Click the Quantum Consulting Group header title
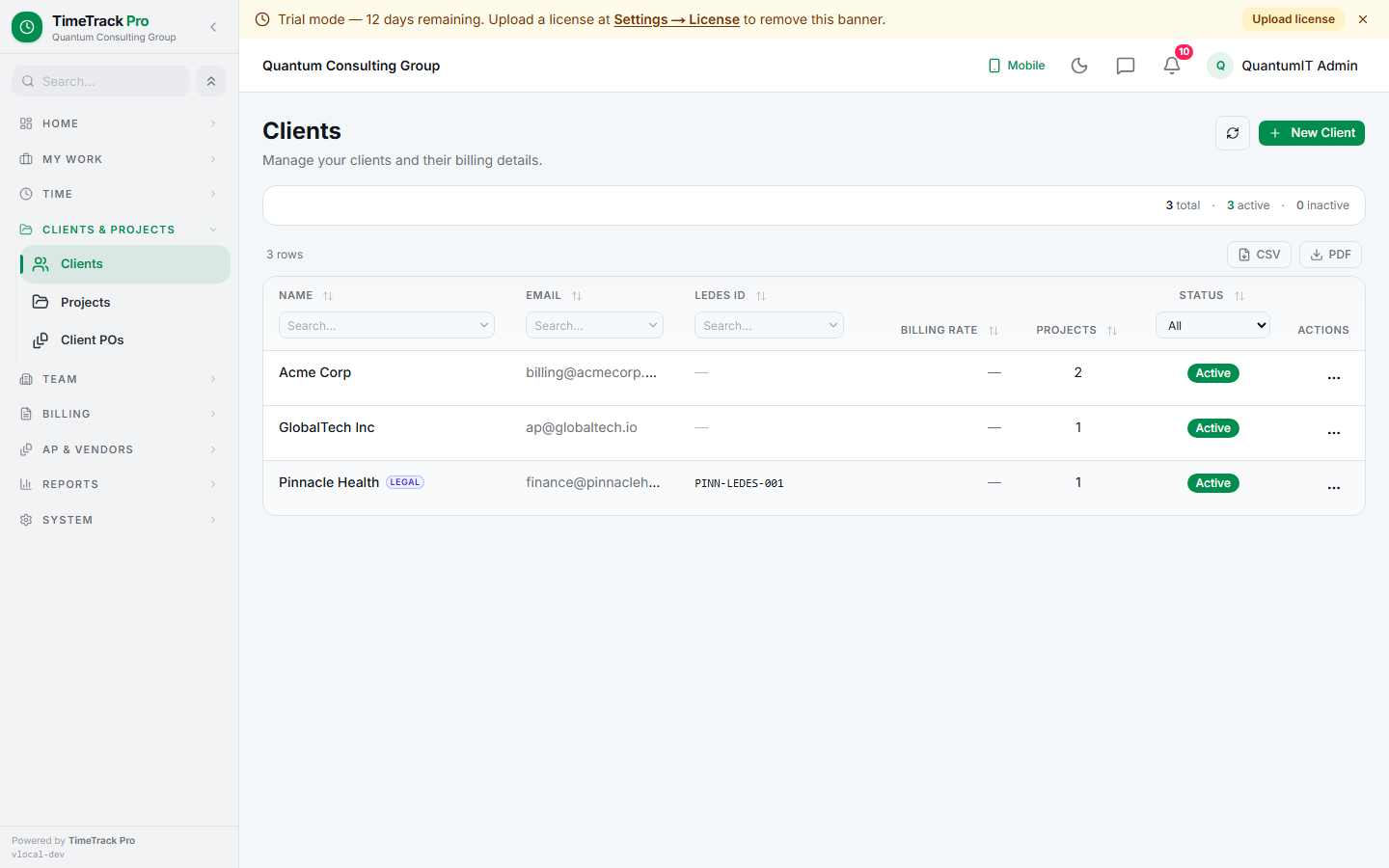The image size is (1389, 868). (x=351, y=66)
